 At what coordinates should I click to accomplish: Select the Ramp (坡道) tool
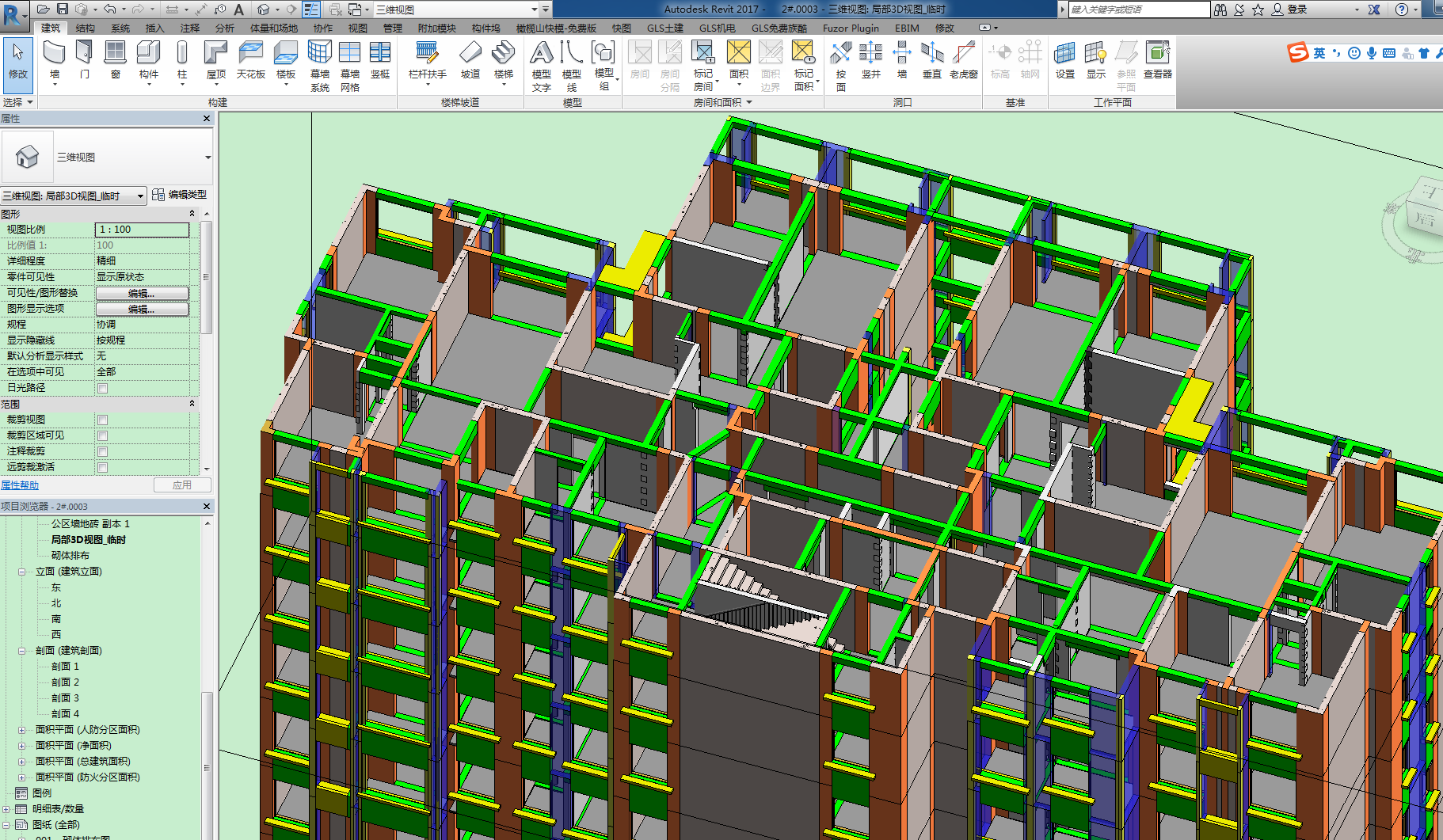pos(470,60)
